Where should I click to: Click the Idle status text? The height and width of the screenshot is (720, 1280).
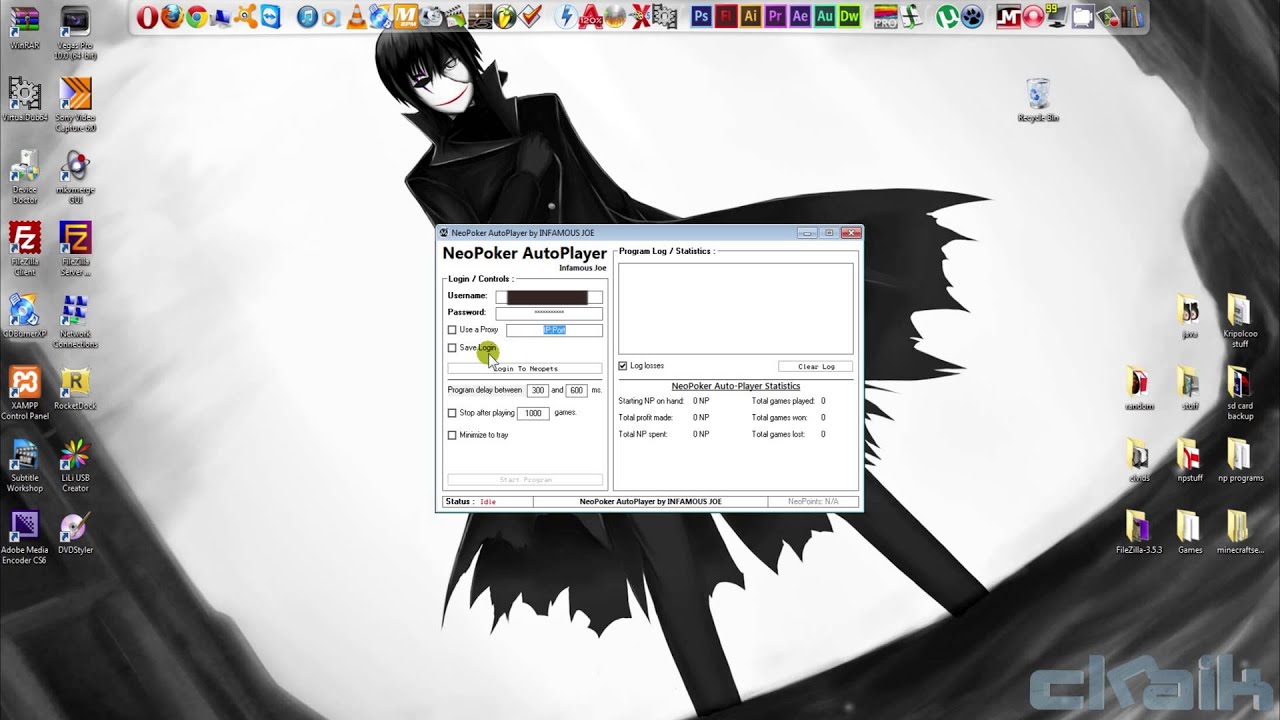coord(488,502)
